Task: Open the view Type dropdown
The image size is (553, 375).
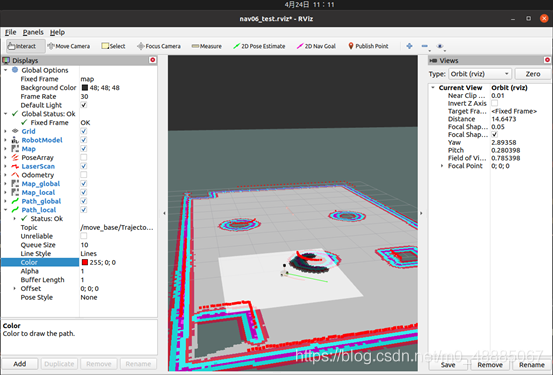Action: [479, 74]
